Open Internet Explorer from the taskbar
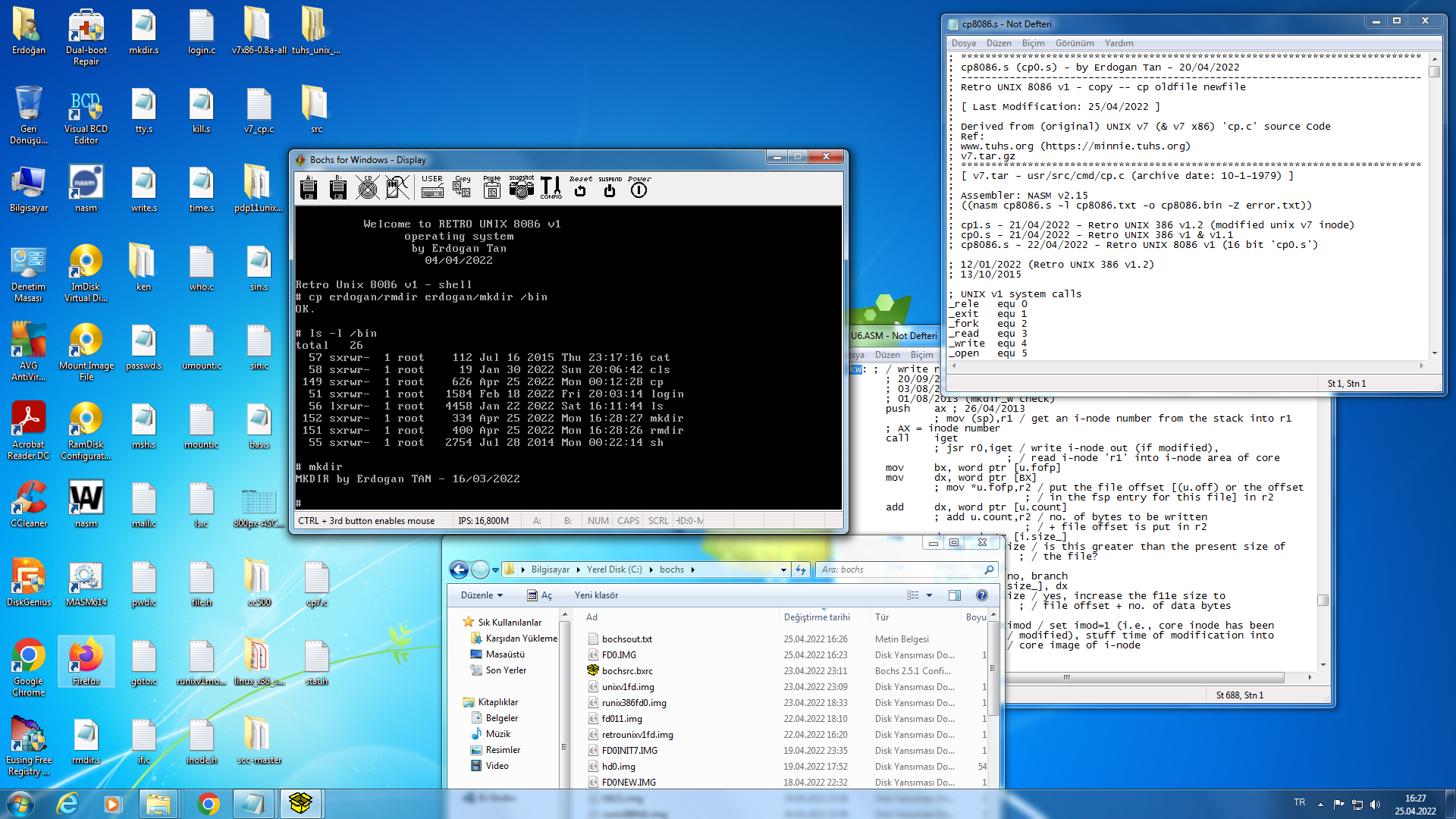Image resolution: width=1456 pixels, height=819 pixels. point(68,804)
